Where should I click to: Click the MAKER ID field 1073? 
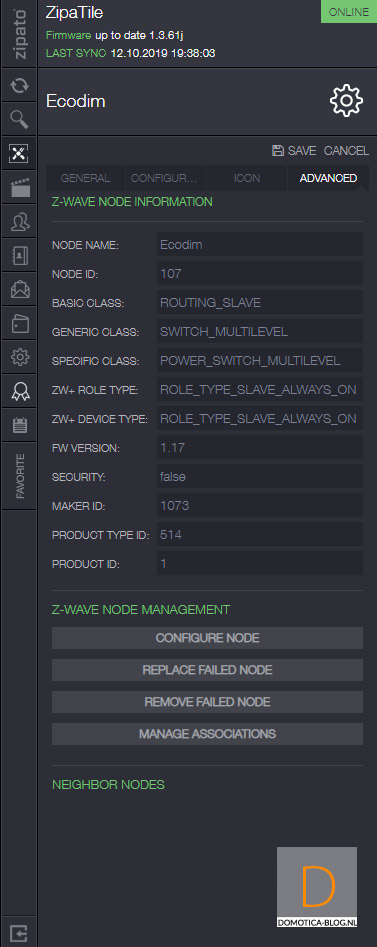pos(260,506)
